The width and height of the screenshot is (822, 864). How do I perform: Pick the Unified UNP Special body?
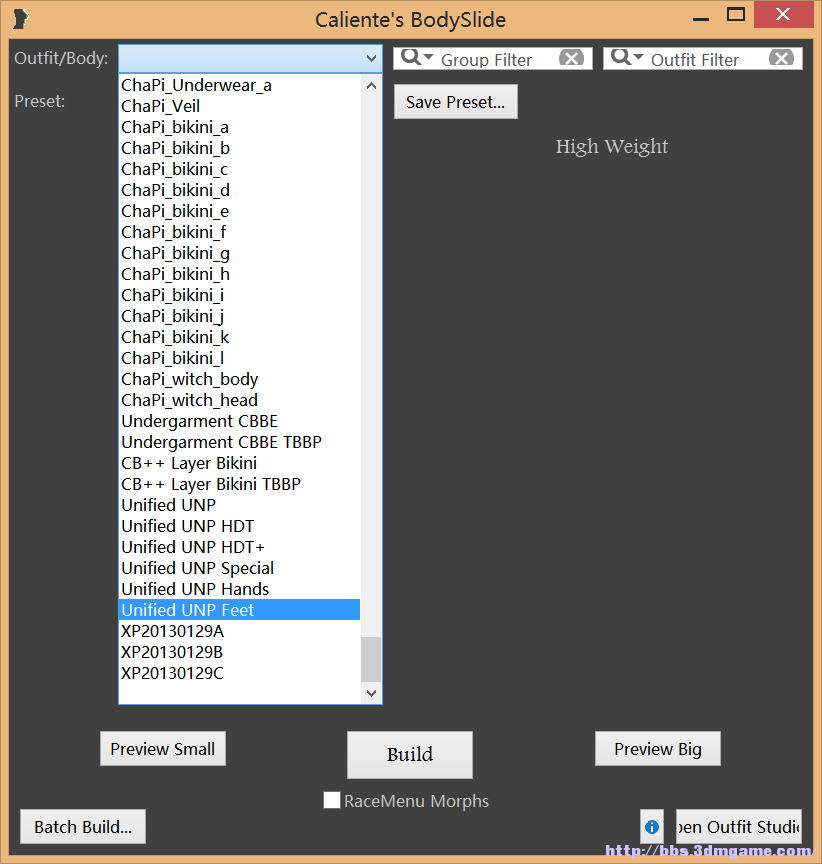pos(240,568)
